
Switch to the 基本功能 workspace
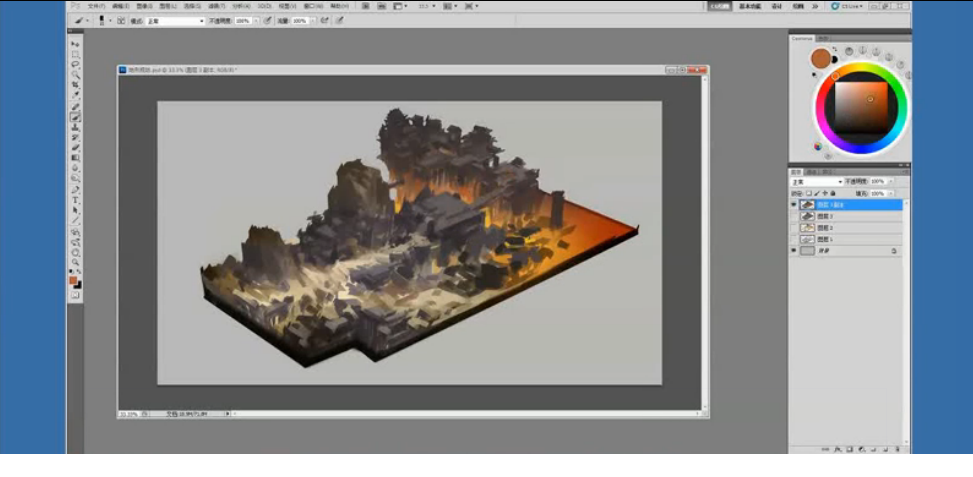click(750, 6)
